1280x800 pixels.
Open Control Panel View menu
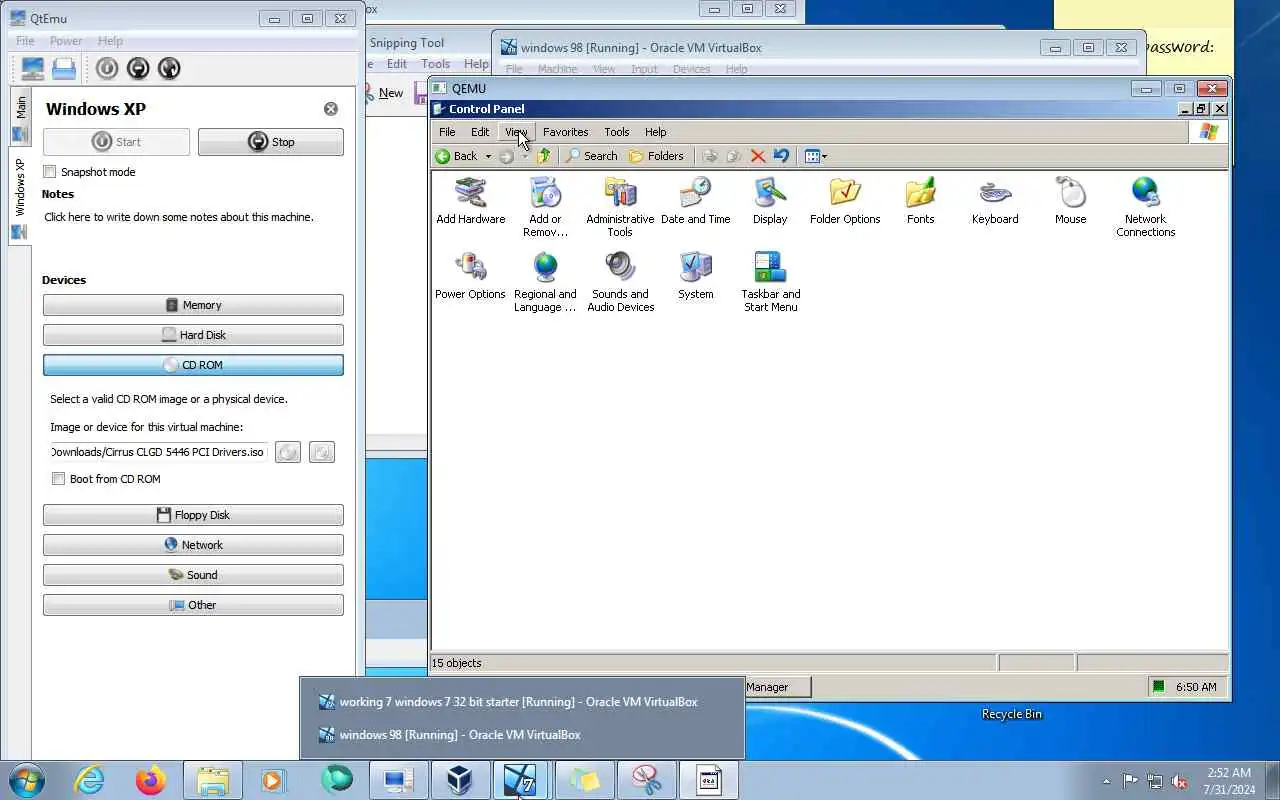point(516,132)
